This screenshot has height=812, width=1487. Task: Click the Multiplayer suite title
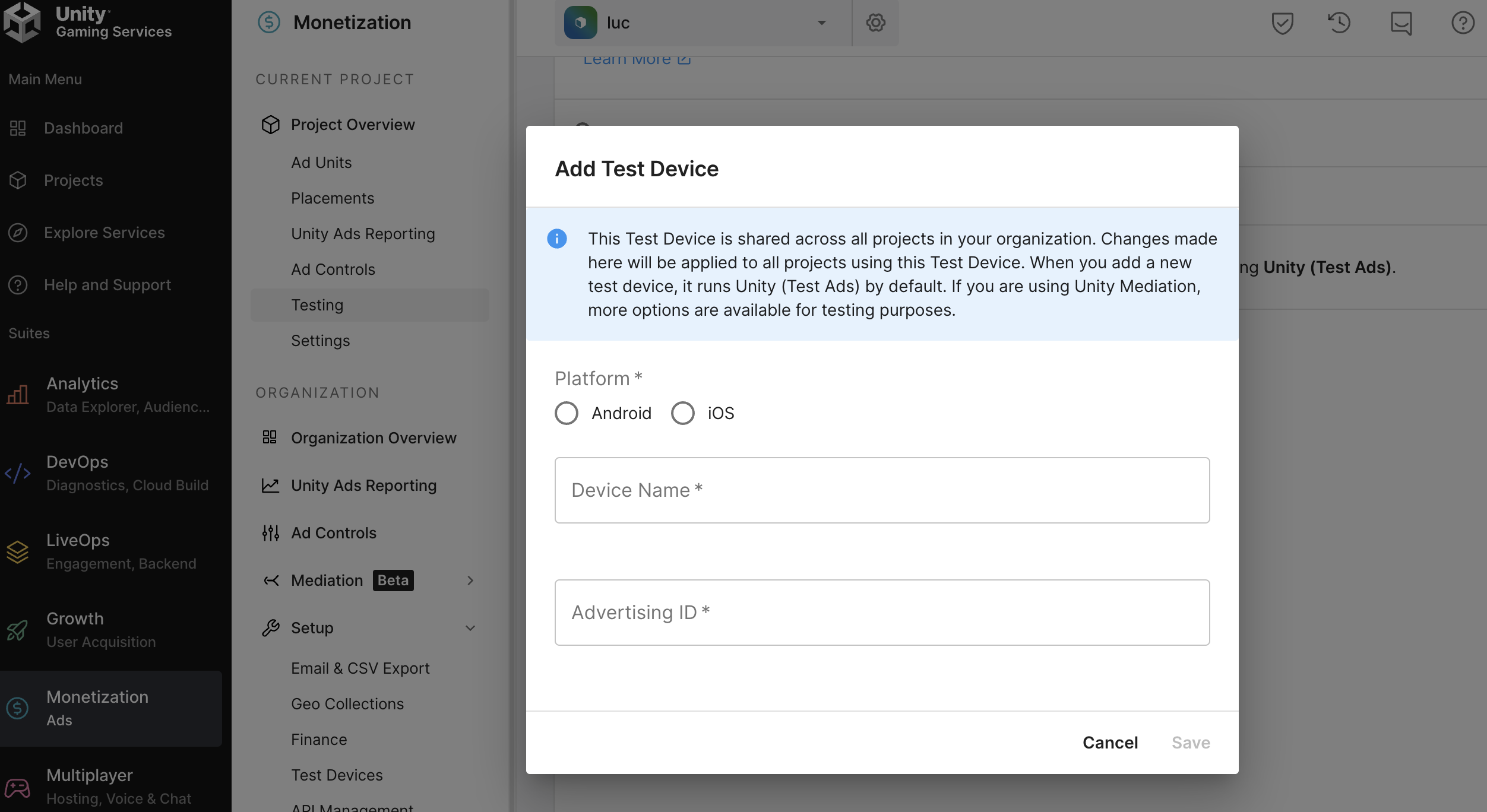click(90, 775)
